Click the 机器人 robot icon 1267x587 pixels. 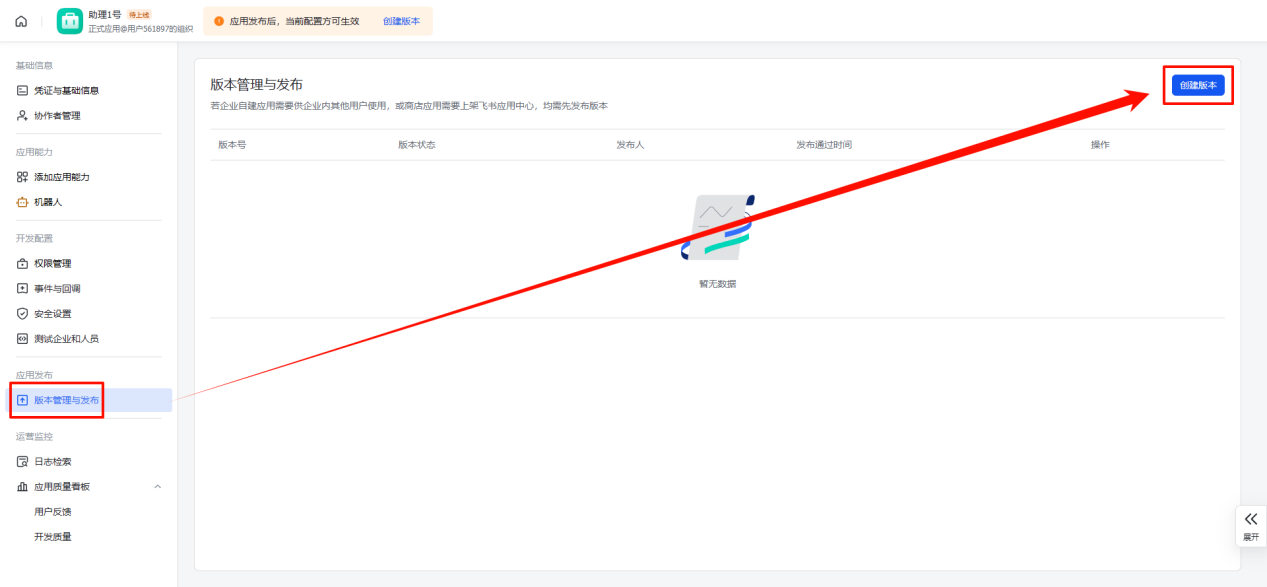(22, 202)
